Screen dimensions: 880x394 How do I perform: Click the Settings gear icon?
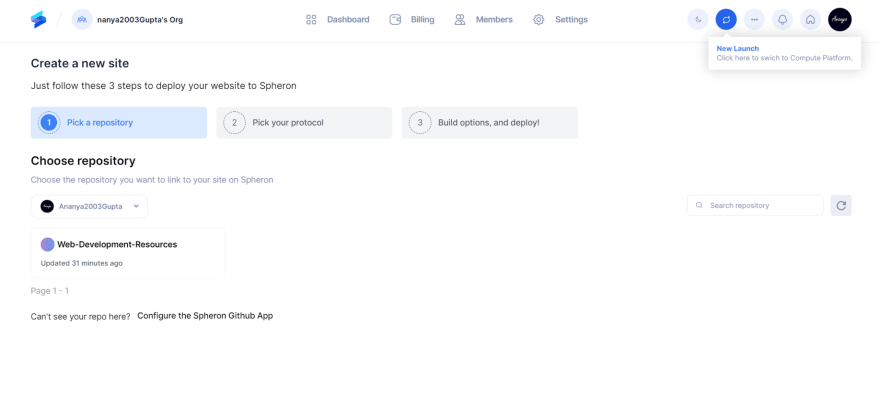[x=539, y=20]
